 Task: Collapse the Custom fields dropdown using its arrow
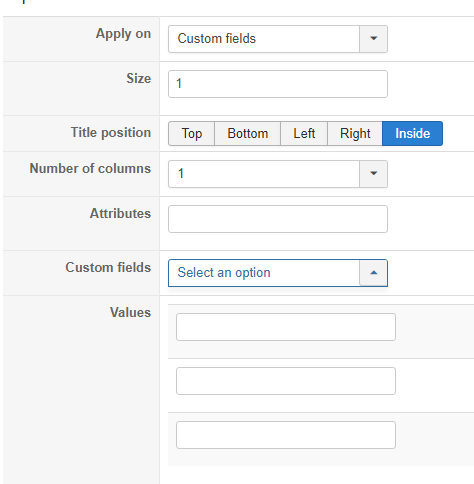(373, 273)
